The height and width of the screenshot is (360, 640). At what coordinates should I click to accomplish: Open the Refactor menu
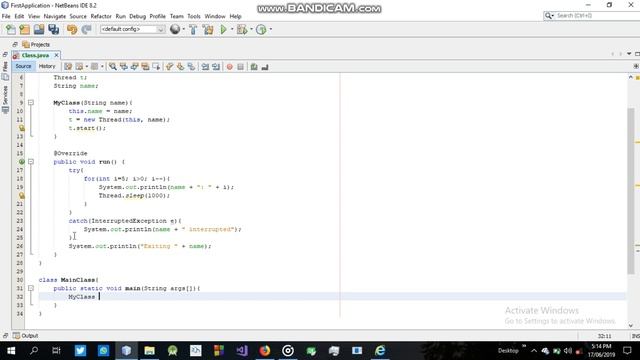point(101,16)
